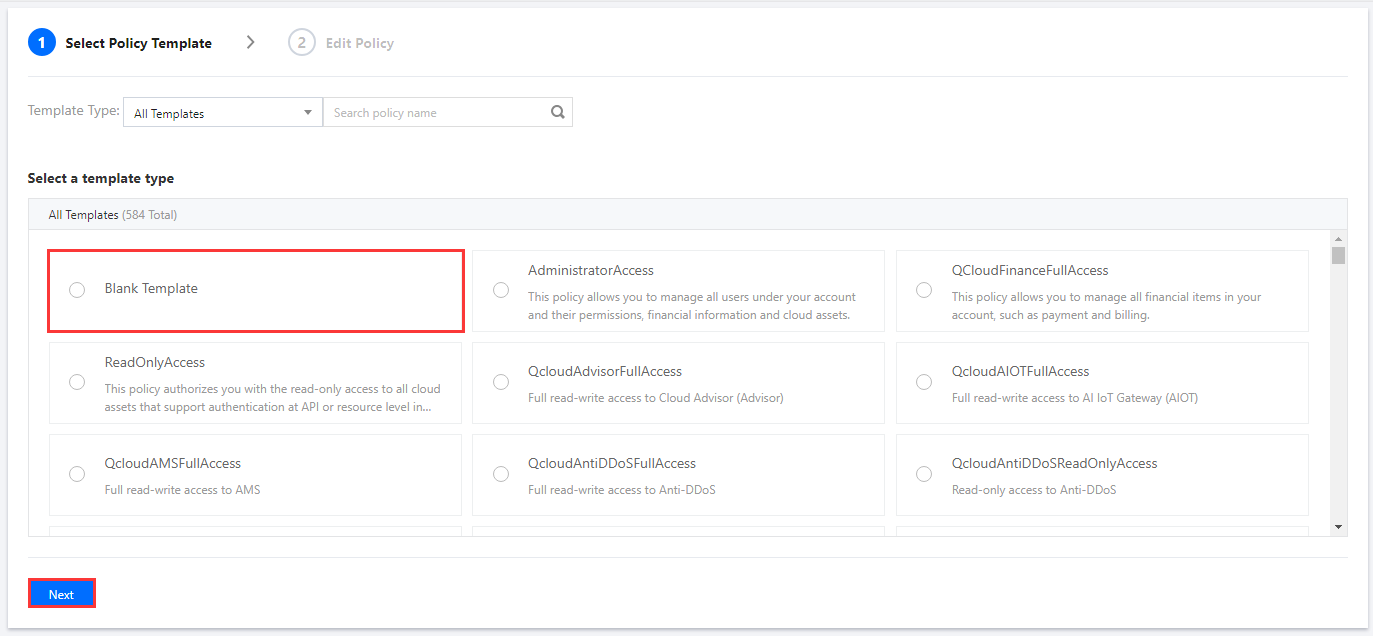Click the step 2 circle icon
The image size is (1373, 636).
point(301,43)
